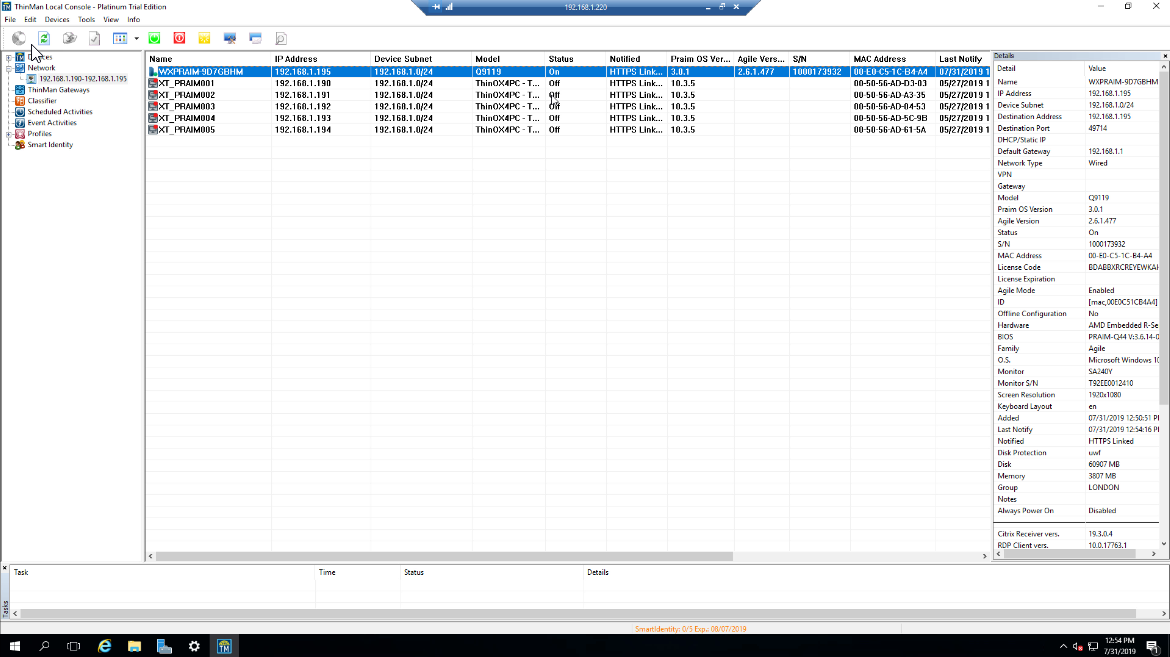Screen dimensions: 1170x657
Task: Click the Classifier icon in tree
Action: click(20, 101)
